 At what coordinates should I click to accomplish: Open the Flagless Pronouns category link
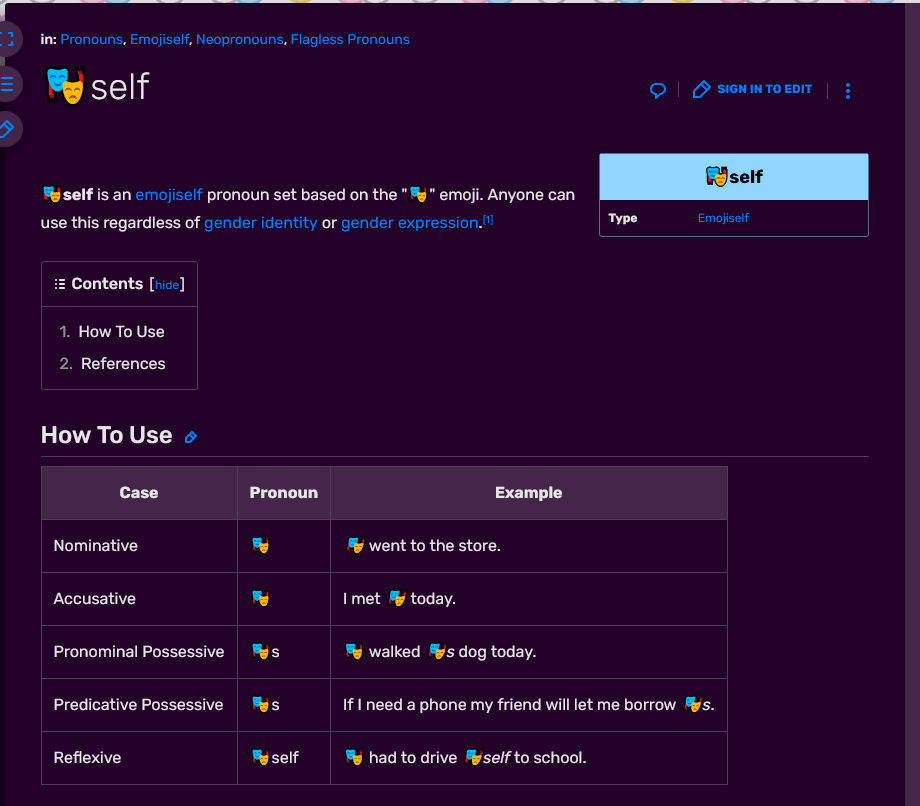point(350,39)
